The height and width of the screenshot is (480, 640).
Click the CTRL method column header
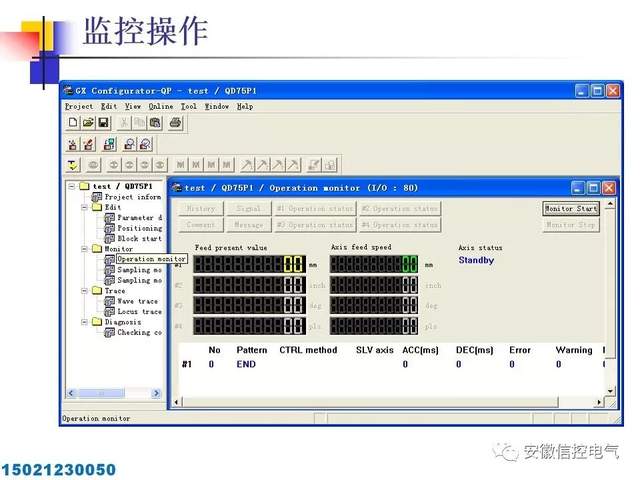[308, 350]
